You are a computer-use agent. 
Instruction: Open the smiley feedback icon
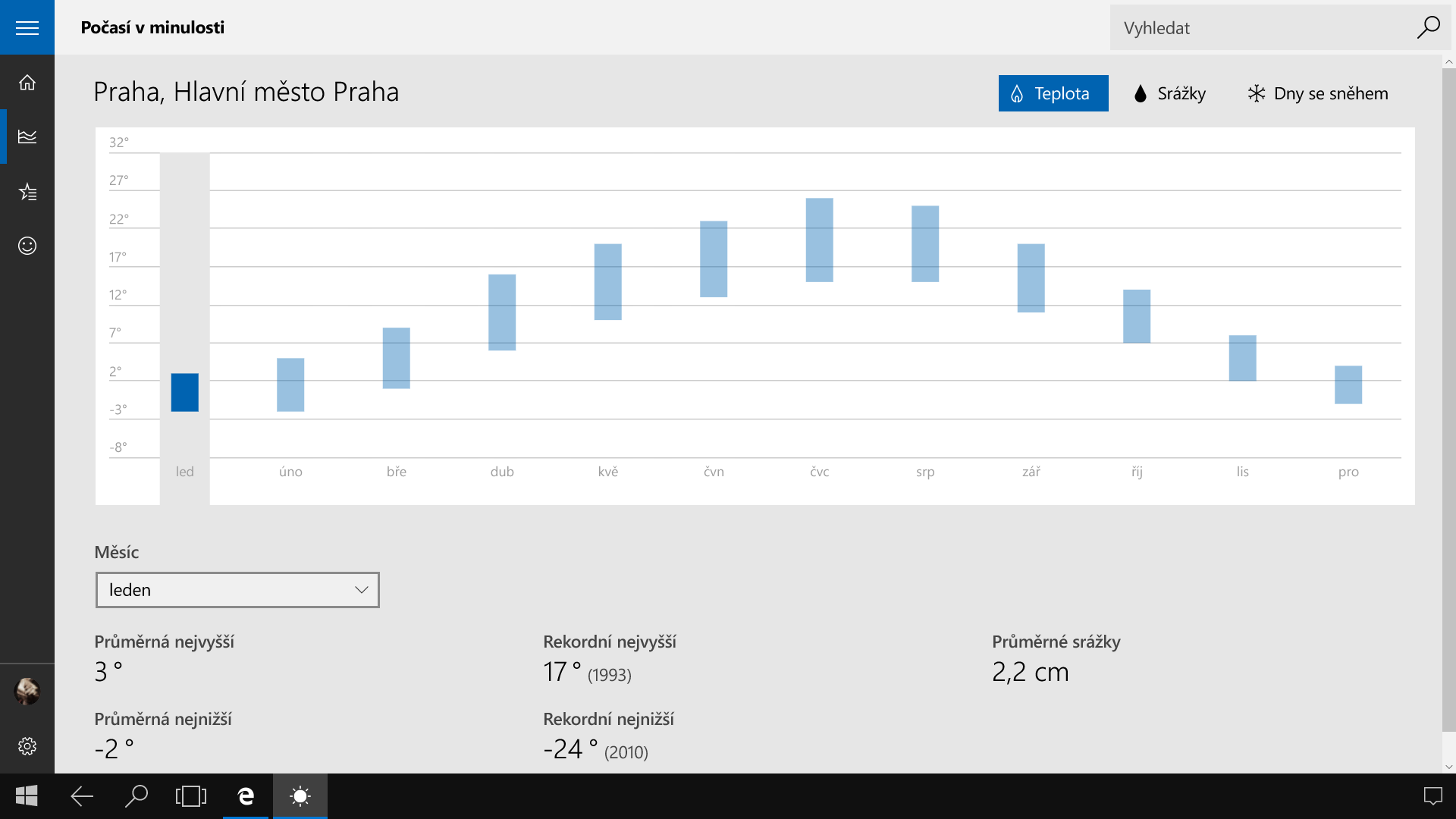pyautogui.click(x=27, y=246)
